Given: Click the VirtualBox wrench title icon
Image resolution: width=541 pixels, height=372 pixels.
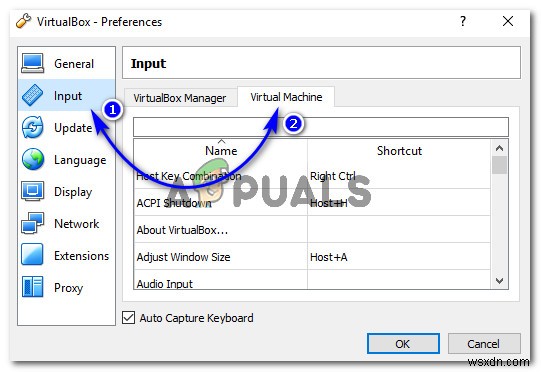Looking at the screenshot, I should coord(23,21).
